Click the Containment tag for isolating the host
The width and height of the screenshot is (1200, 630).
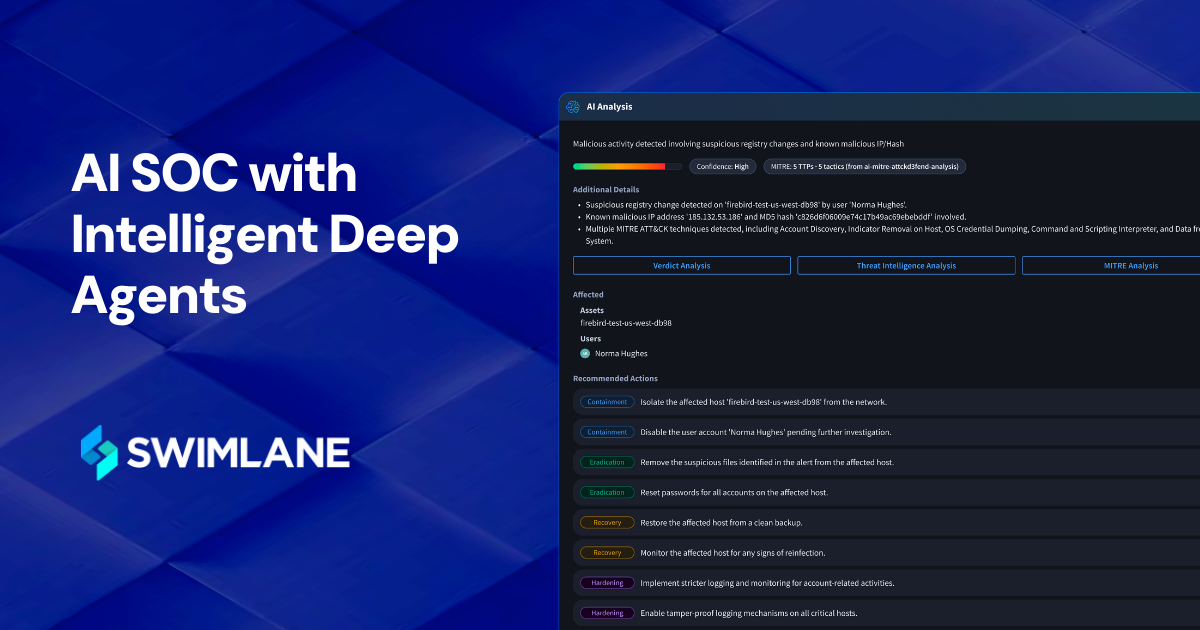coord(607,402)
